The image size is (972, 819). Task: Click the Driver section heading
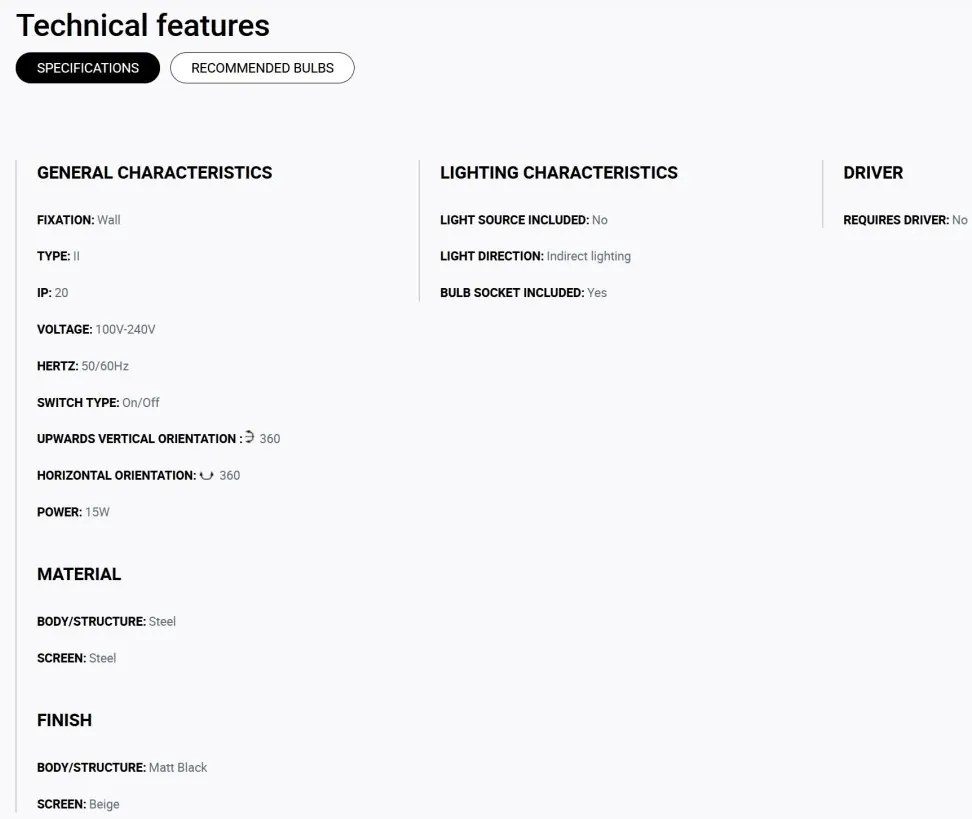(x=873, y=172)
